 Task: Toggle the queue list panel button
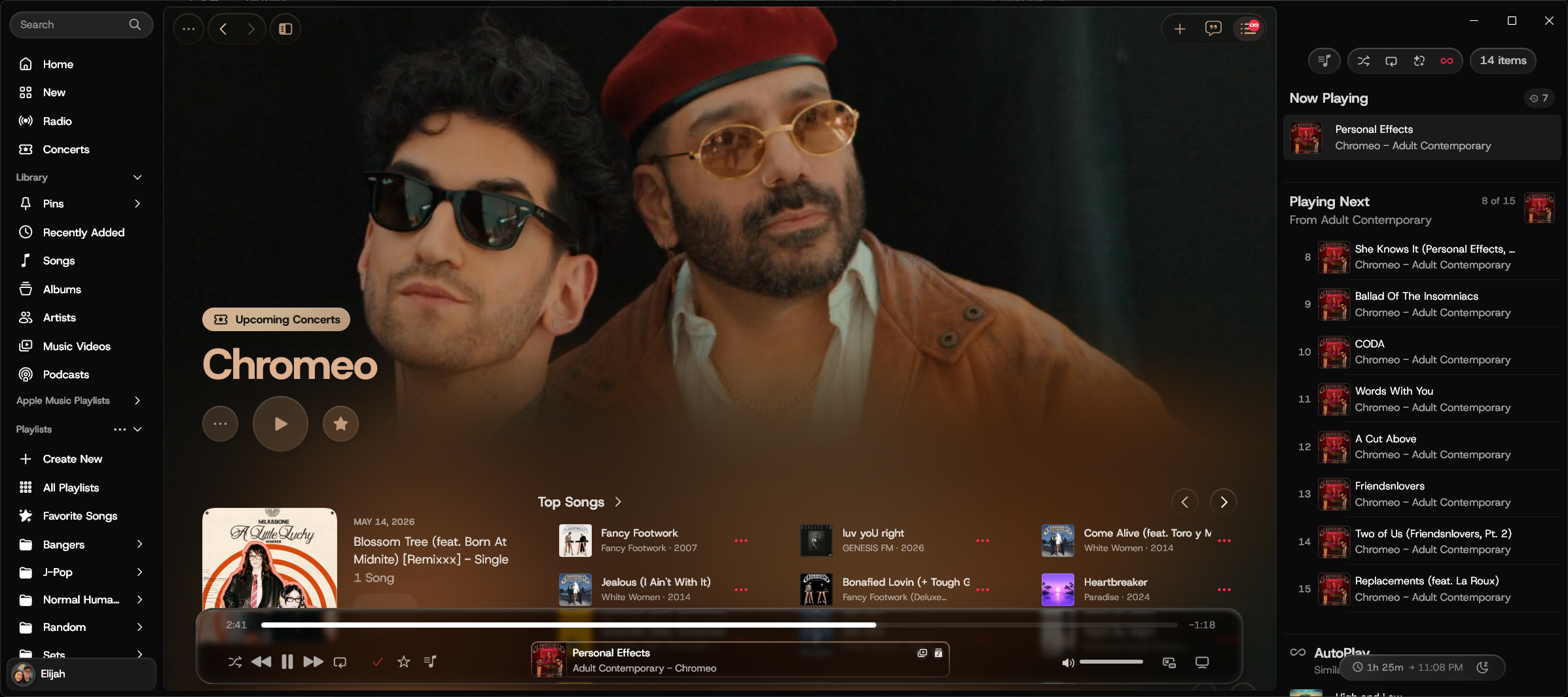(x=1249, y=28)
